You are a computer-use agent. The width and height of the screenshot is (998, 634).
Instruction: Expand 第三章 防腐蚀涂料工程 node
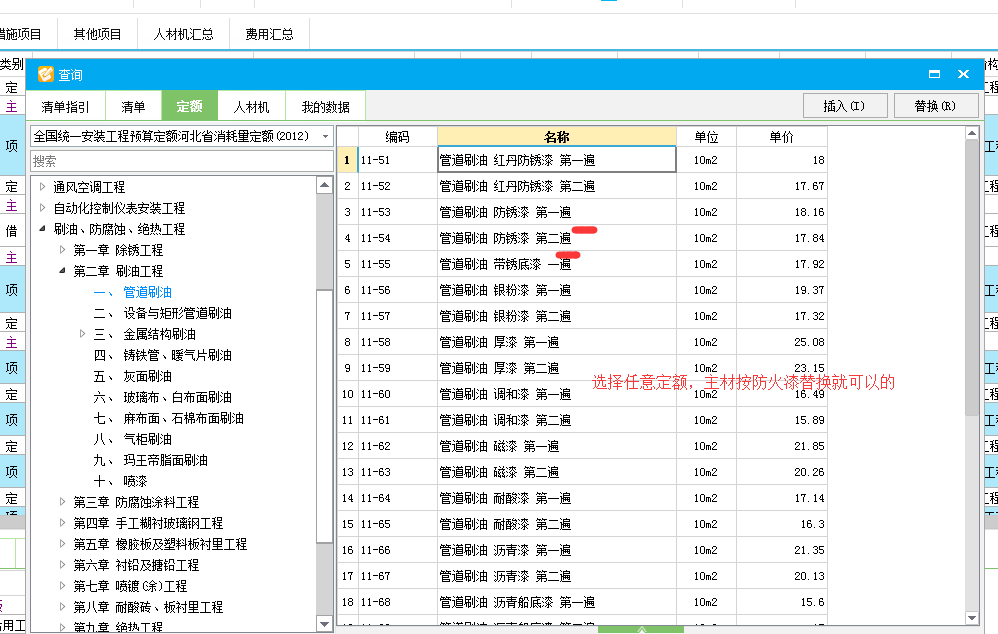point(62,502)
